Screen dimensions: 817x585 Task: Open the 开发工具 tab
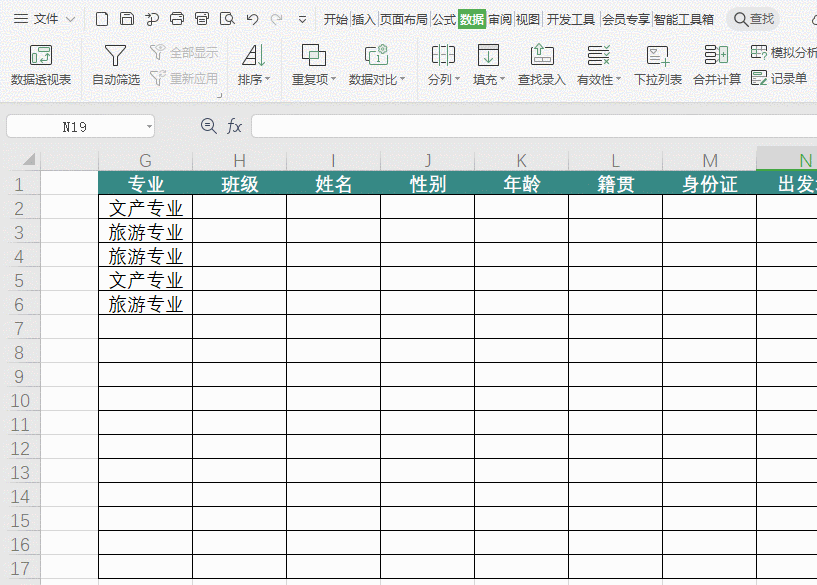pos(571,19)
